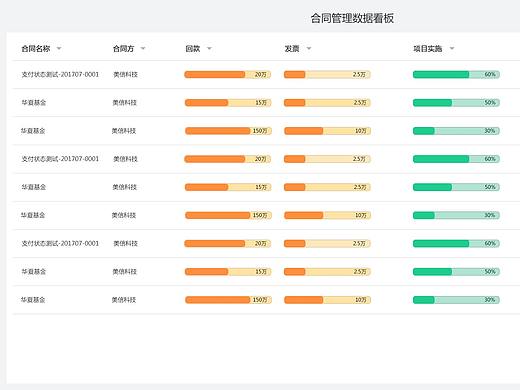Click the 60% 项目实施 progress bar in first row
This screenshot has height=390, width=520.
[x=456, y=75]
